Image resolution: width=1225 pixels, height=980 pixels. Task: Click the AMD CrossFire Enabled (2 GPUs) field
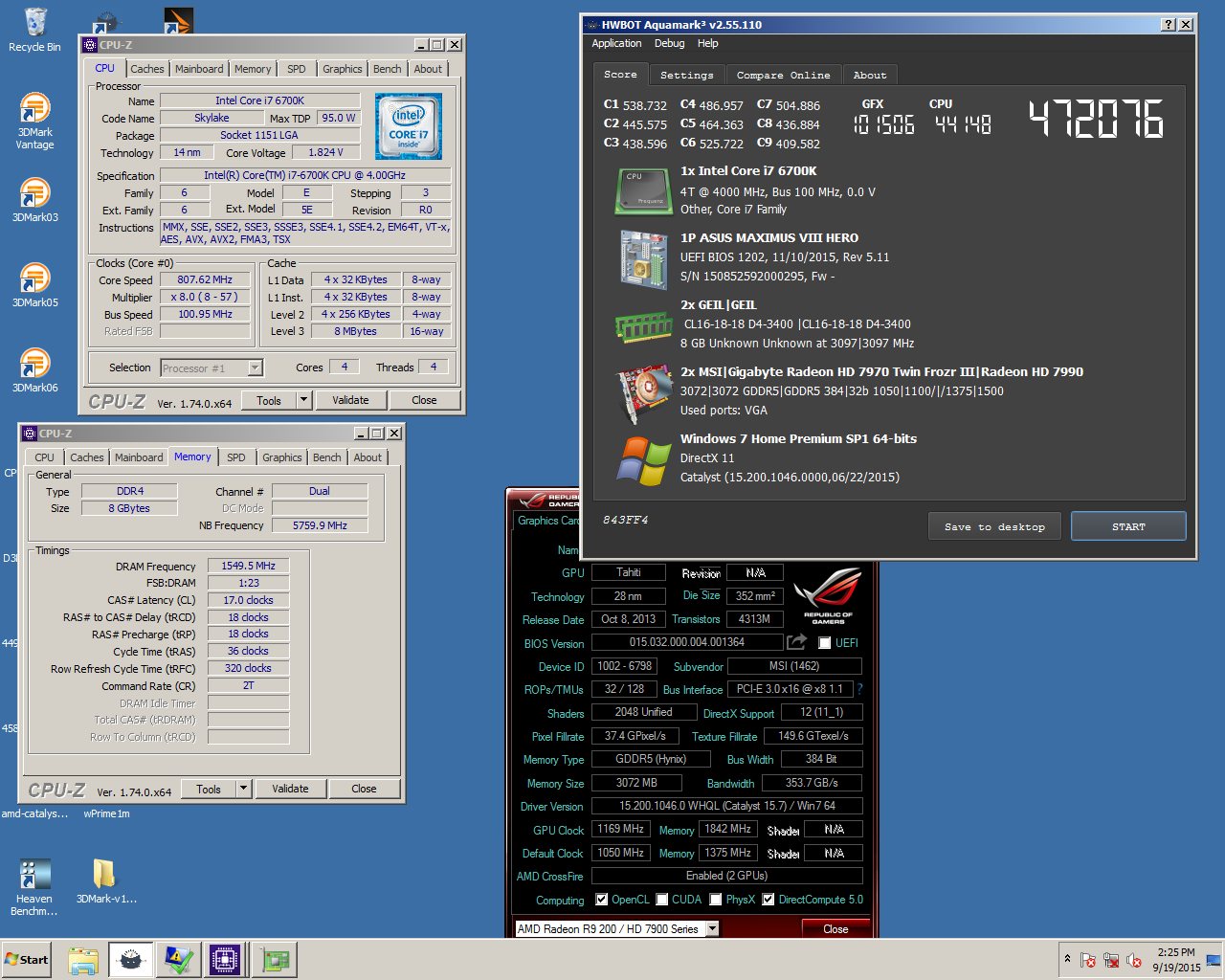pos(727,876)
